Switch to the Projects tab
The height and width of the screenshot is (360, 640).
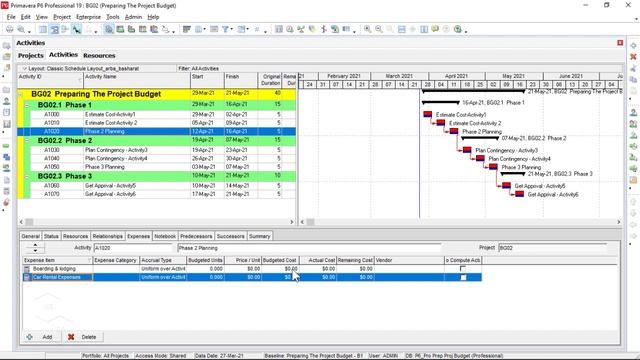[31, 56]
